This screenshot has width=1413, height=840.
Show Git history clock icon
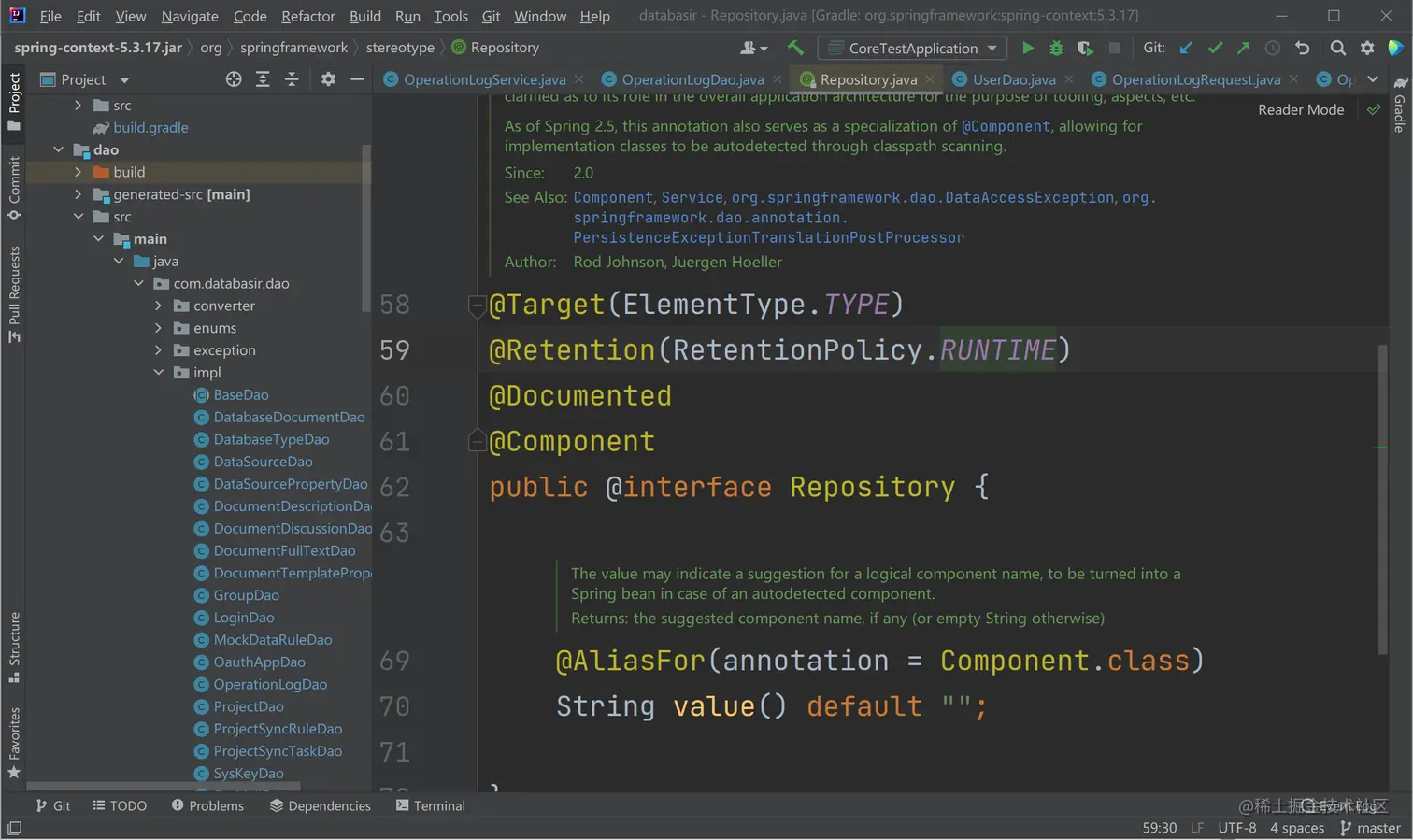click(x=1272, y=48)
